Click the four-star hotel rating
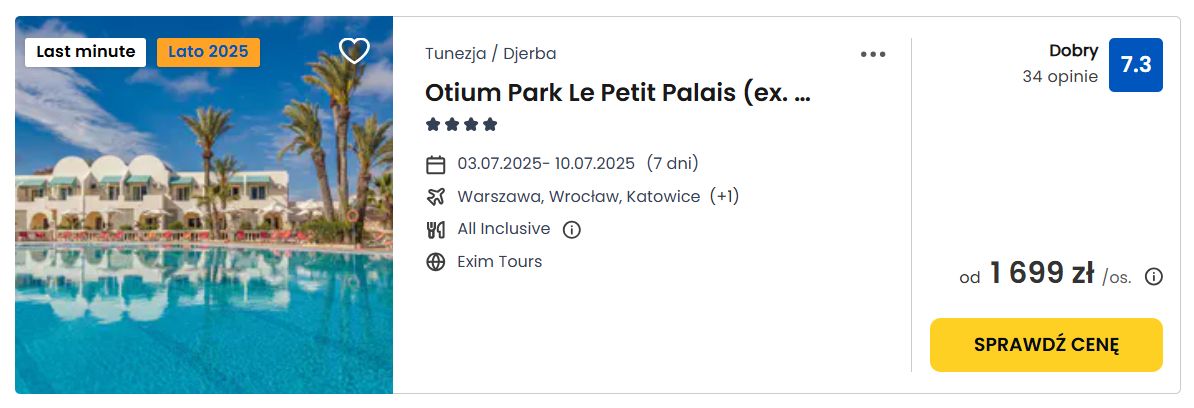This screenshot has height=408, width=1194. 461,124
